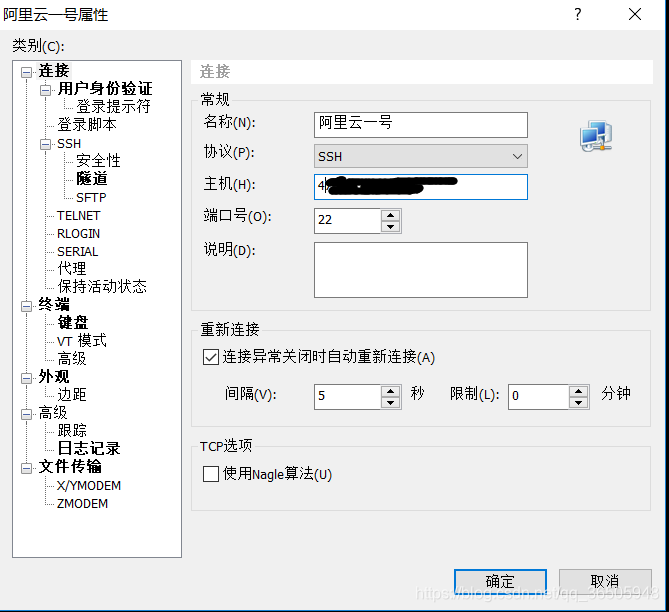Select 登录脚本 tree item
Screen dimensions: 669x612
tap(87, 125)
